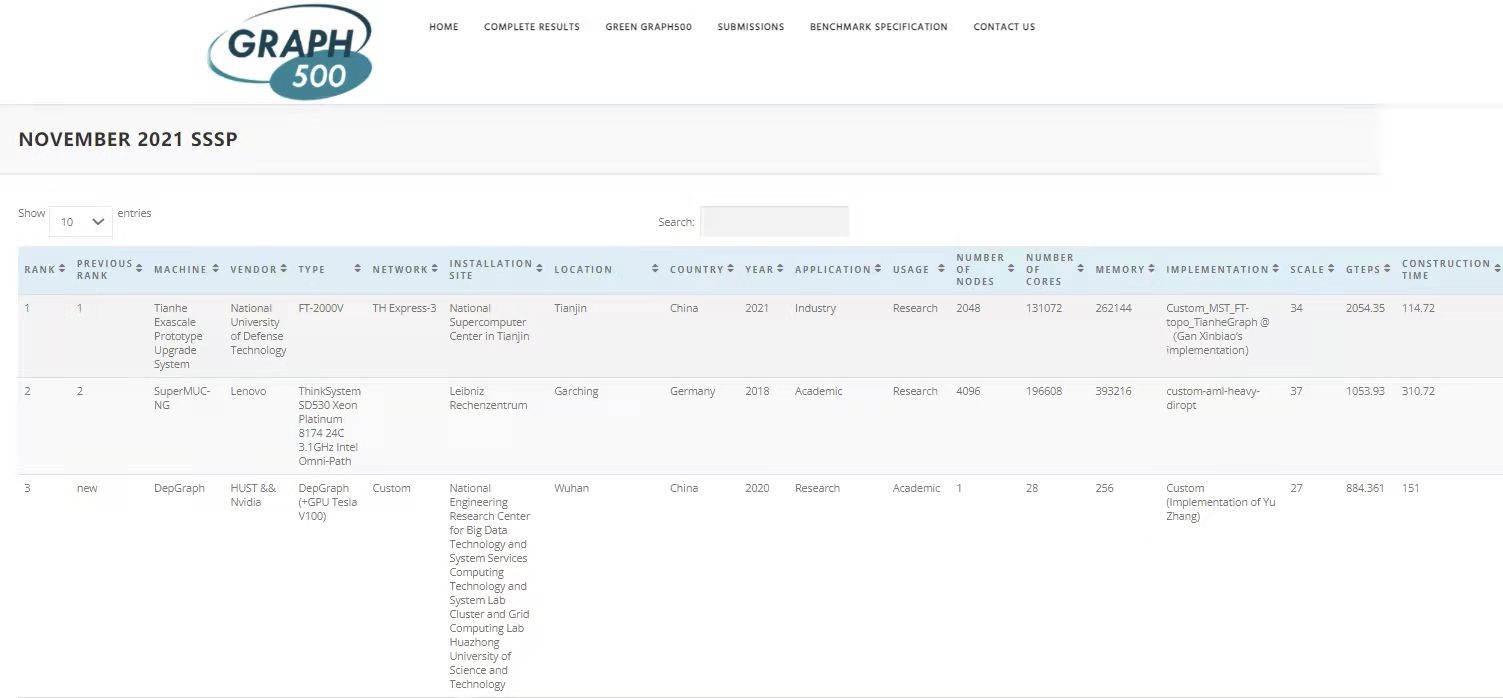Viewport: 1503px width, 698px height.
Task: Go to Complete Results page
Action: [x=531, y=27]
